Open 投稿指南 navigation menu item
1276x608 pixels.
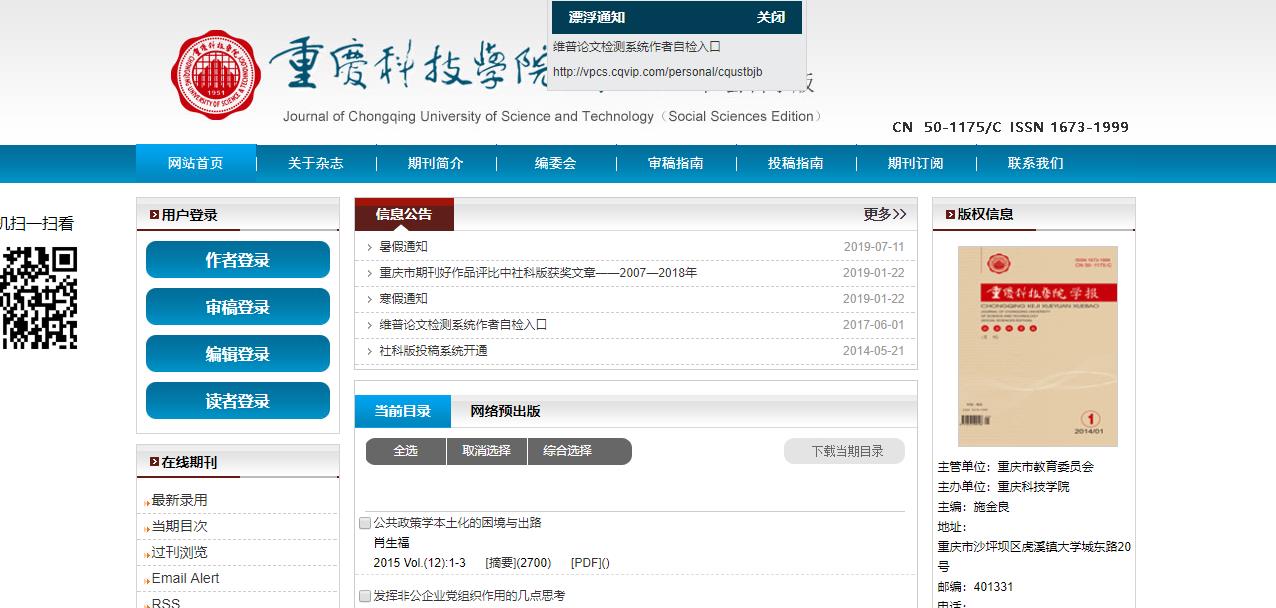[795, 163]
